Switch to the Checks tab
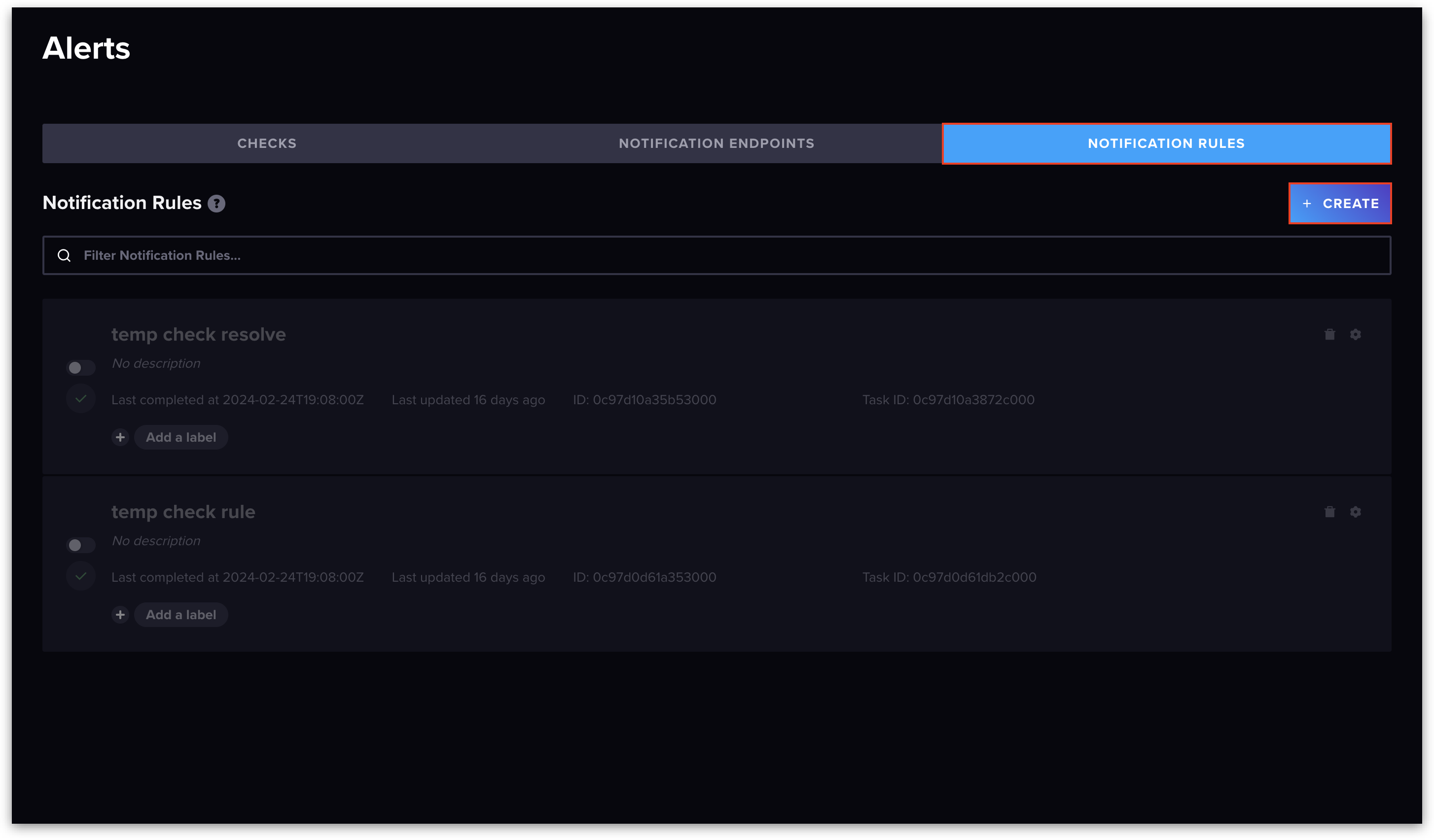1434x840 pixels. click(x=266, y=143)
